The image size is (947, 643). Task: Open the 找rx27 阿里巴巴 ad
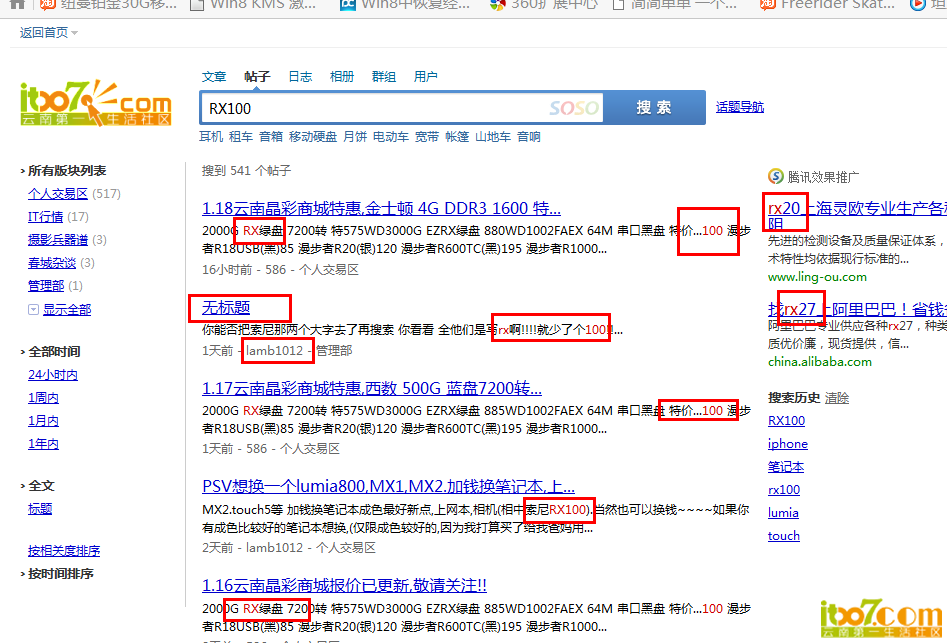pyautogui.click(x=857, y=310)
